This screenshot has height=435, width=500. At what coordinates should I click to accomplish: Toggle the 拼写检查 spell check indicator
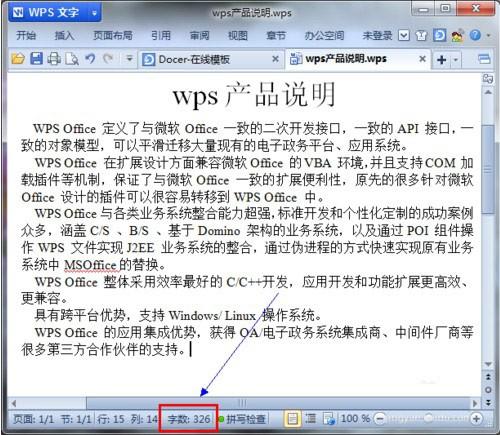pos(242,419)
